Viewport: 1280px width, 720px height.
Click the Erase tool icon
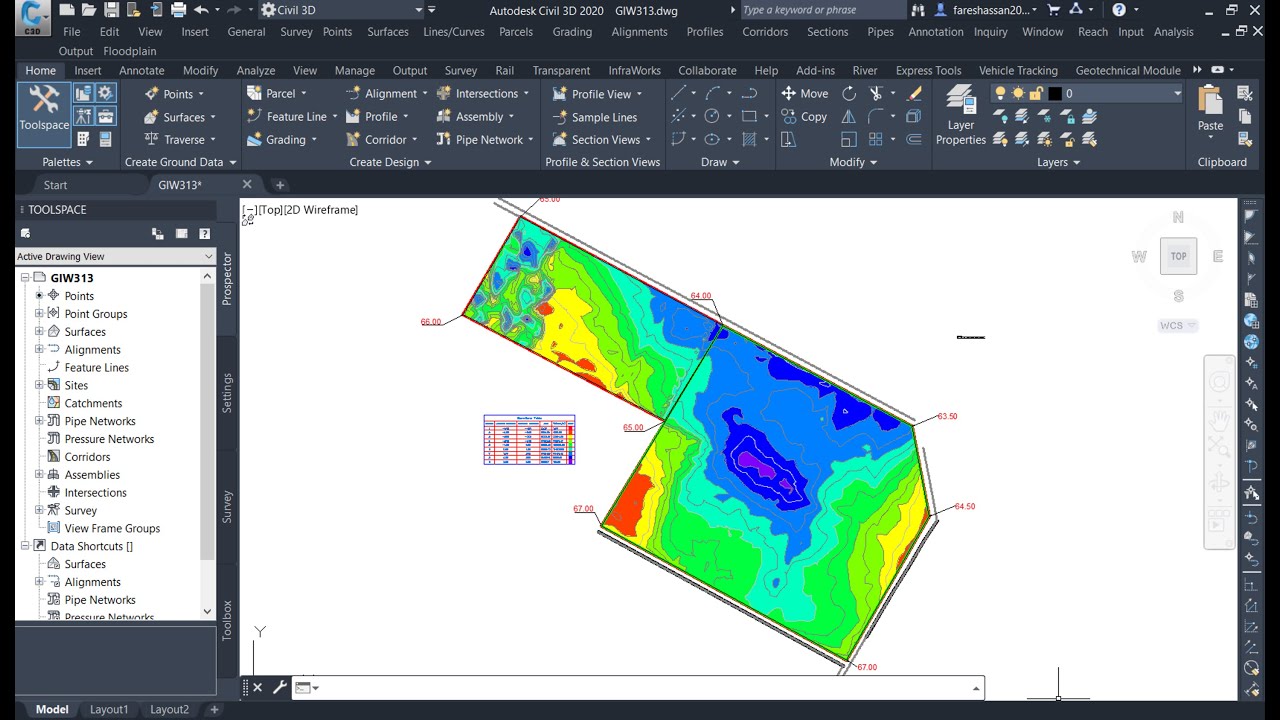[x=914, y=94]
